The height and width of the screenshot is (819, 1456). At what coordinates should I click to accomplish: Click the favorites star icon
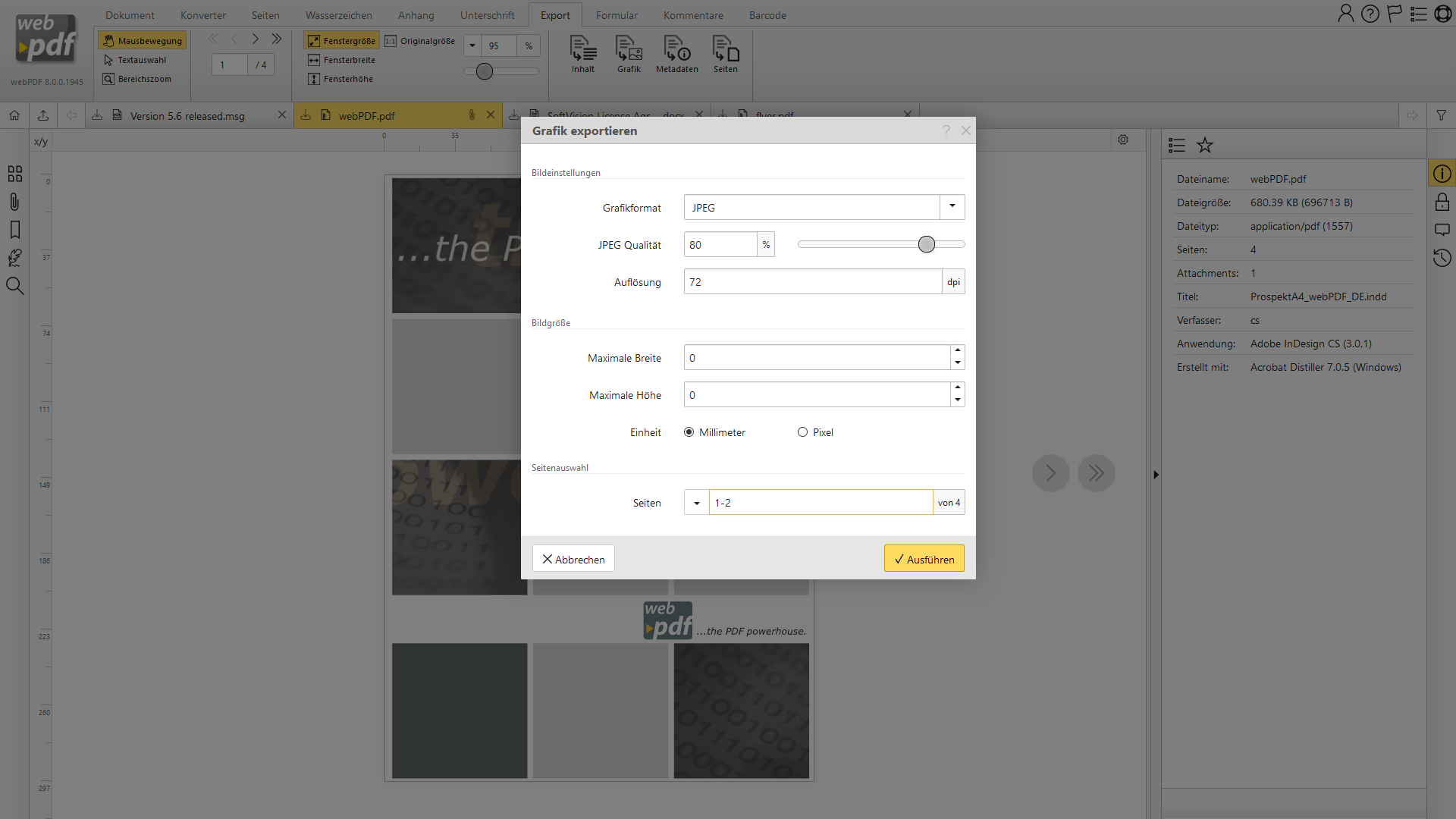tap(1205, 145)
